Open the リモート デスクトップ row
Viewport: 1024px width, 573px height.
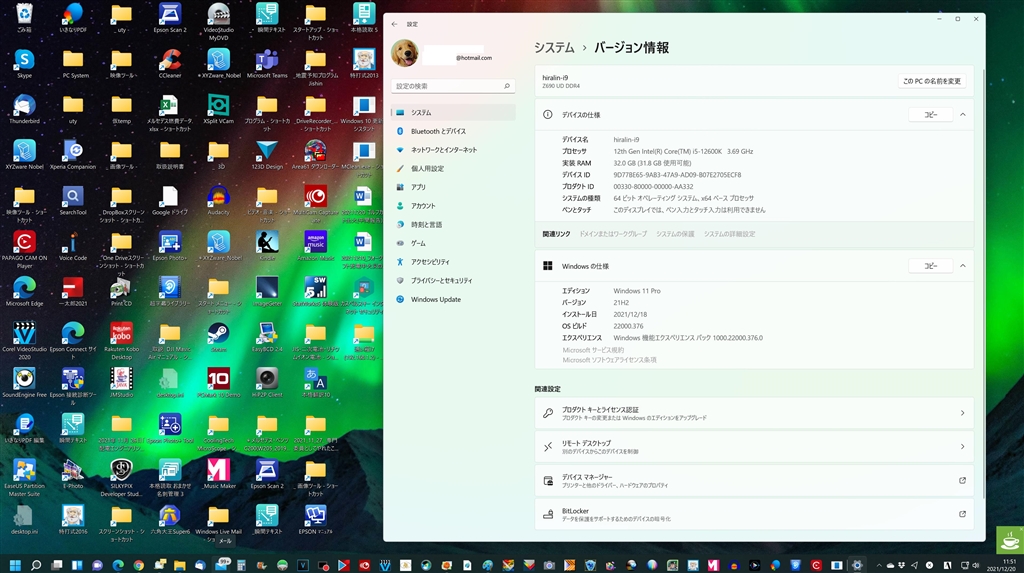[x=754, y=447]
